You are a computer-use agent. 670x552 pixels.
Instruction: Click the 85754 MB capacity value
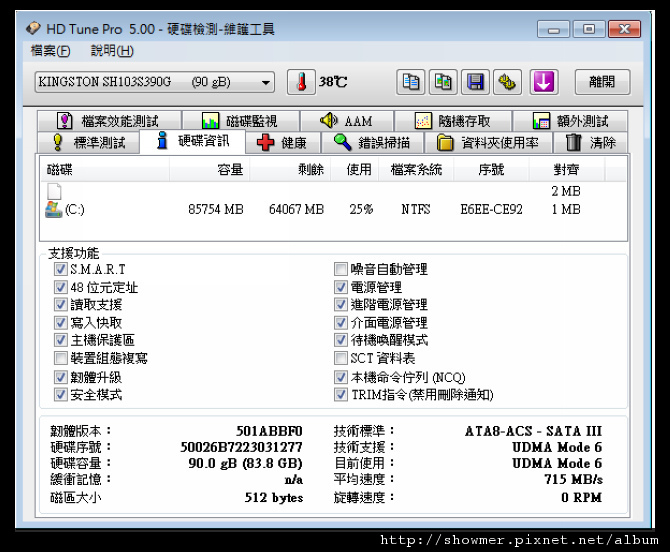coord(216,209)
